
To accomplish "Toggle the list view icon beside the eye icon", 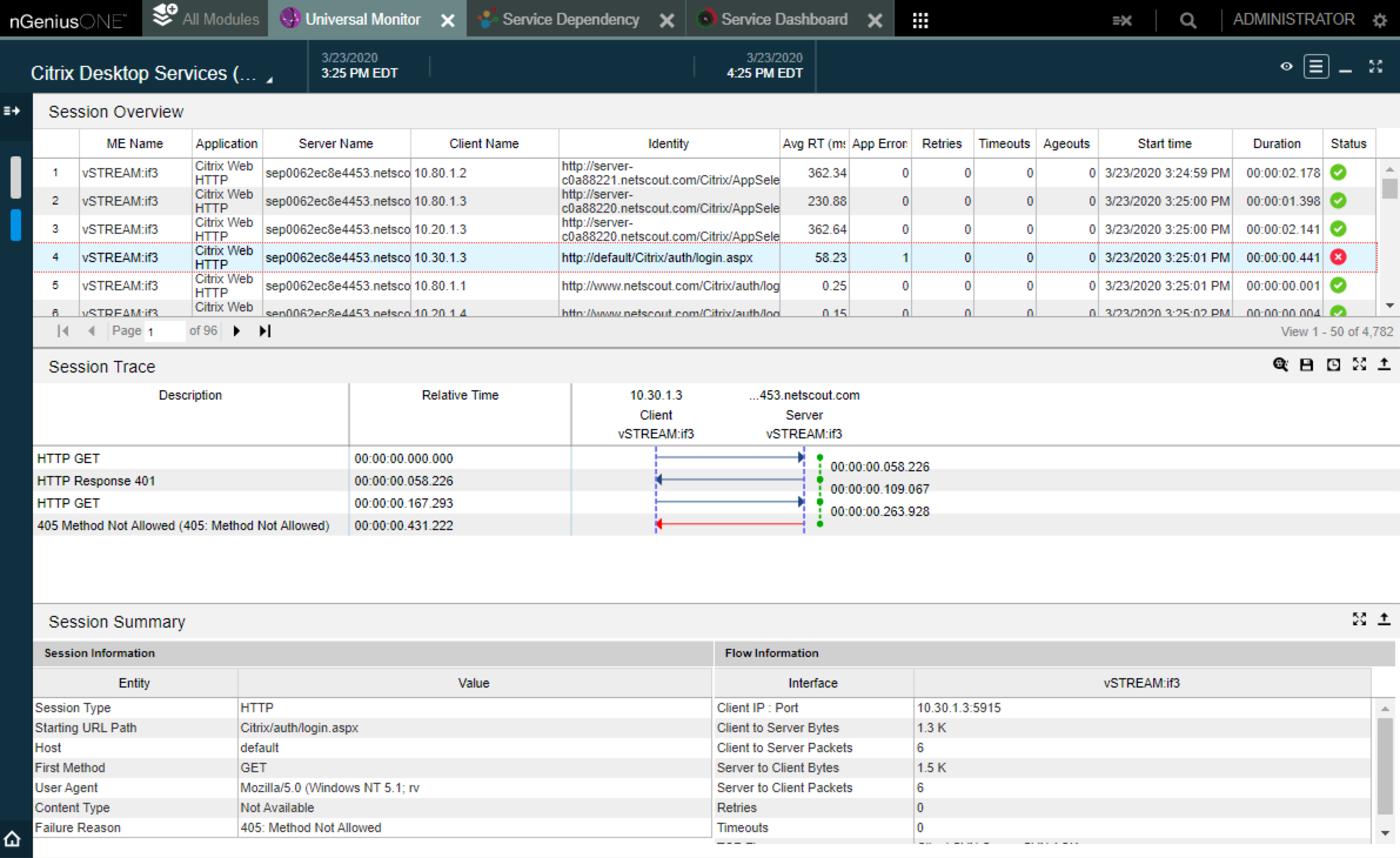I will click(1317, 66).
